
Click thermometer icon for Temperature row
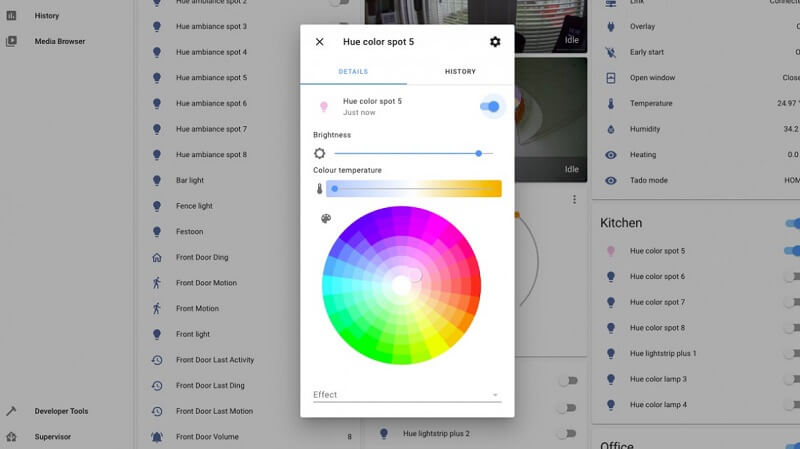click(x=611, y=104)
